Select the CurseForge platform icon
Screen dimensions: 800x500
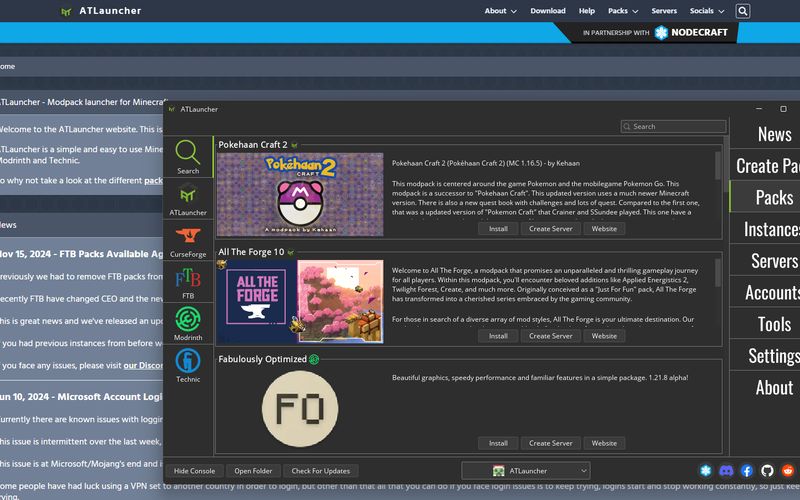tap(188, 241)
